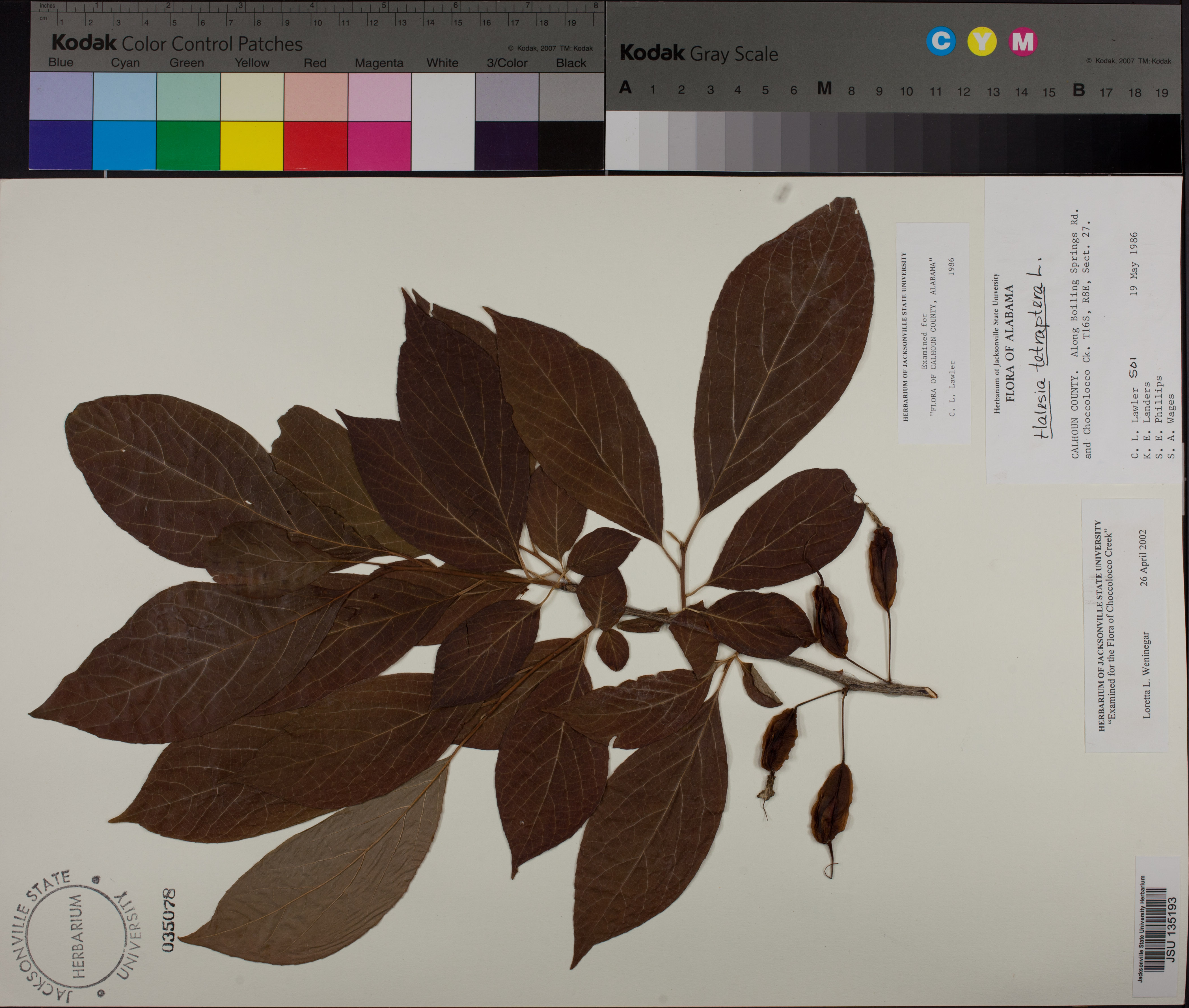Select the light magenta tint patch

[x=379, y=96]
